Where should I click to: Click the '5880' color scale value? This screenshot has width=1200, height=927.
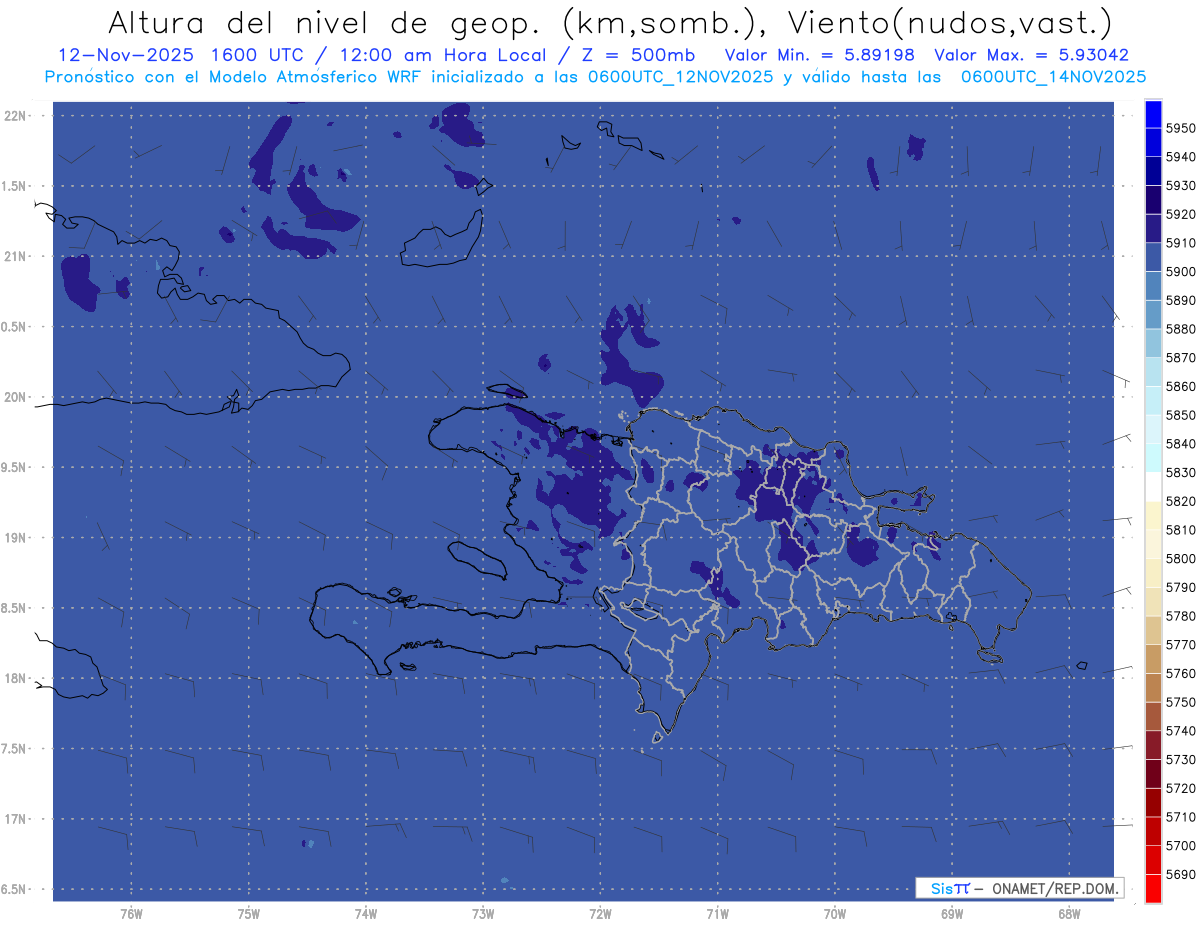point(1181,329)
